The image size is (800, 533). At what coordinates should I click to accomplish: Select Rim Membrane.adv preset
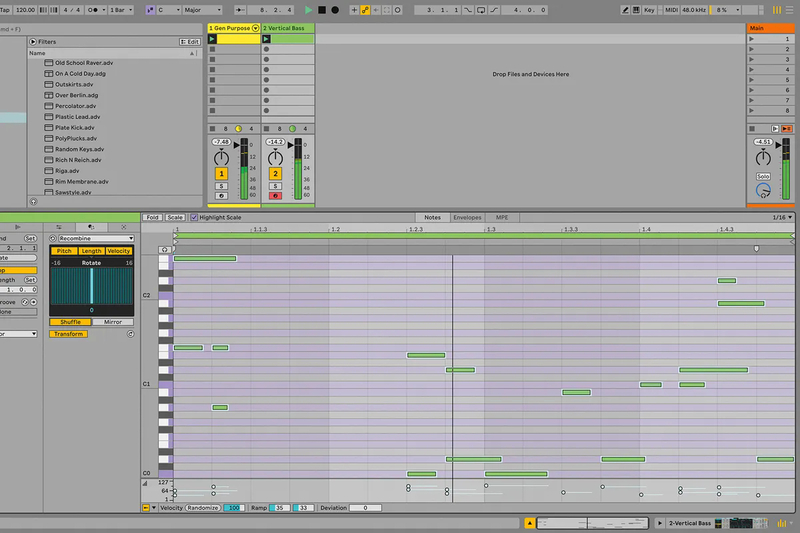point(82,182)
